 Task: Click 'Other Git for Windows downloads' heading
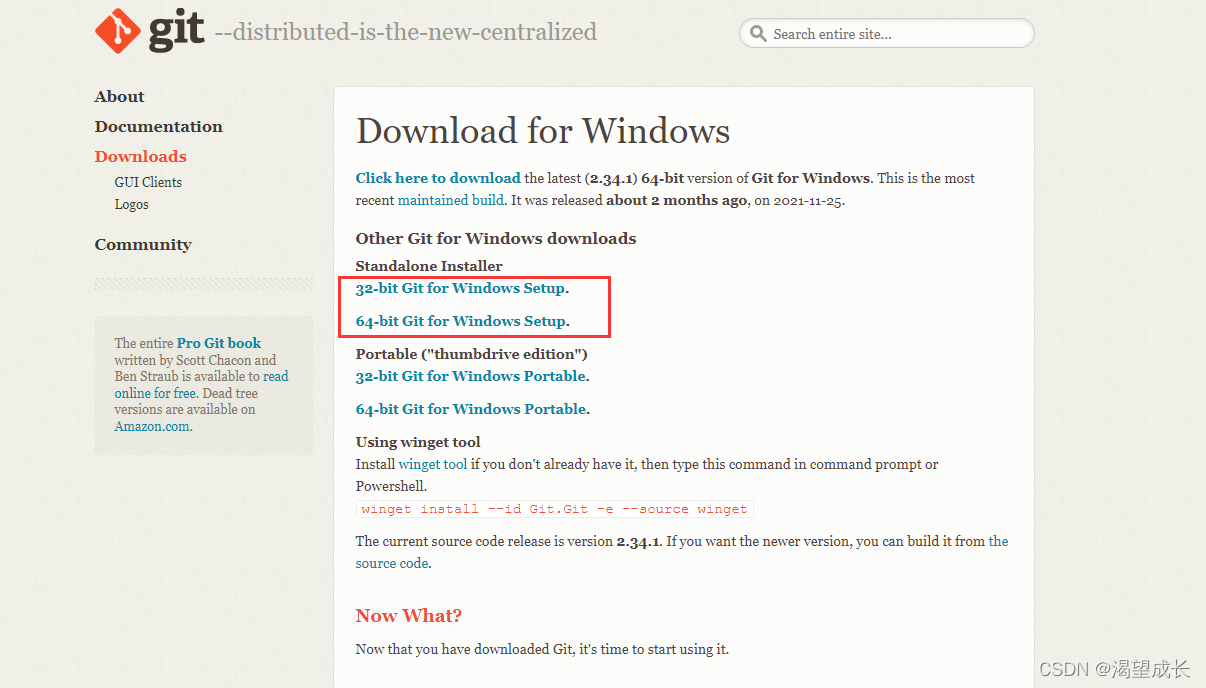pos(496,238)
